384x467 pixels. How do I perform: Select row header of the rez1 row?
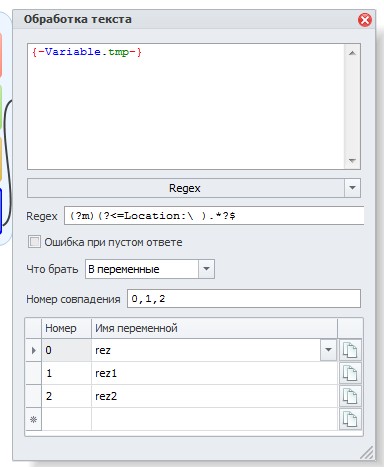pos(33,373)
